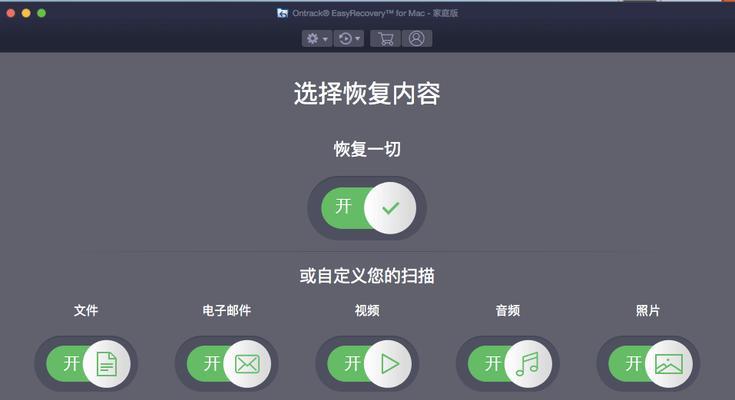This screenshot has height=400, width=735.
Task: Click the macOS green fullscreen window button
Action: [41, 13]
